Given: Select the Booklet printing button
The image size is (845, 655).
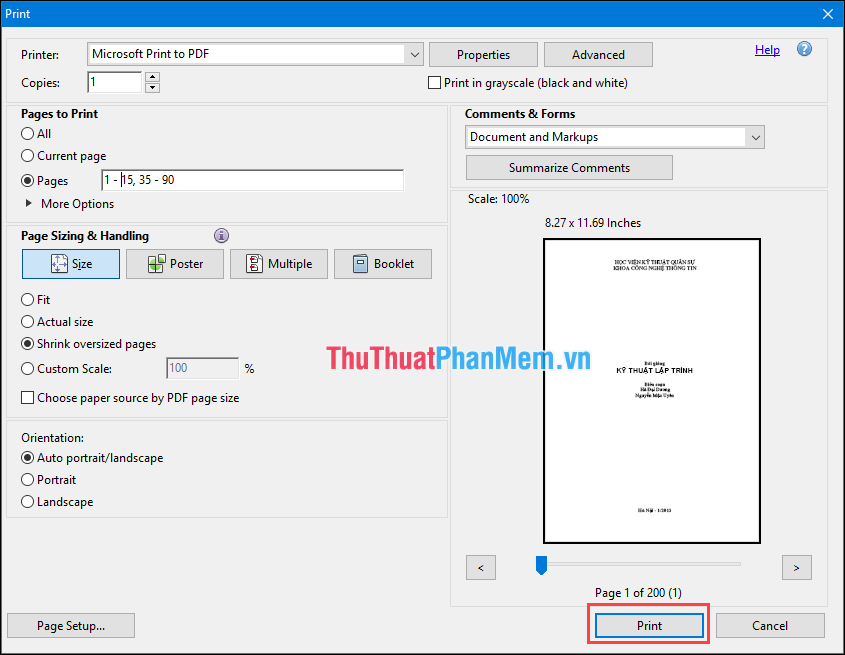Looking at the screenshot, I should [383, 264].
